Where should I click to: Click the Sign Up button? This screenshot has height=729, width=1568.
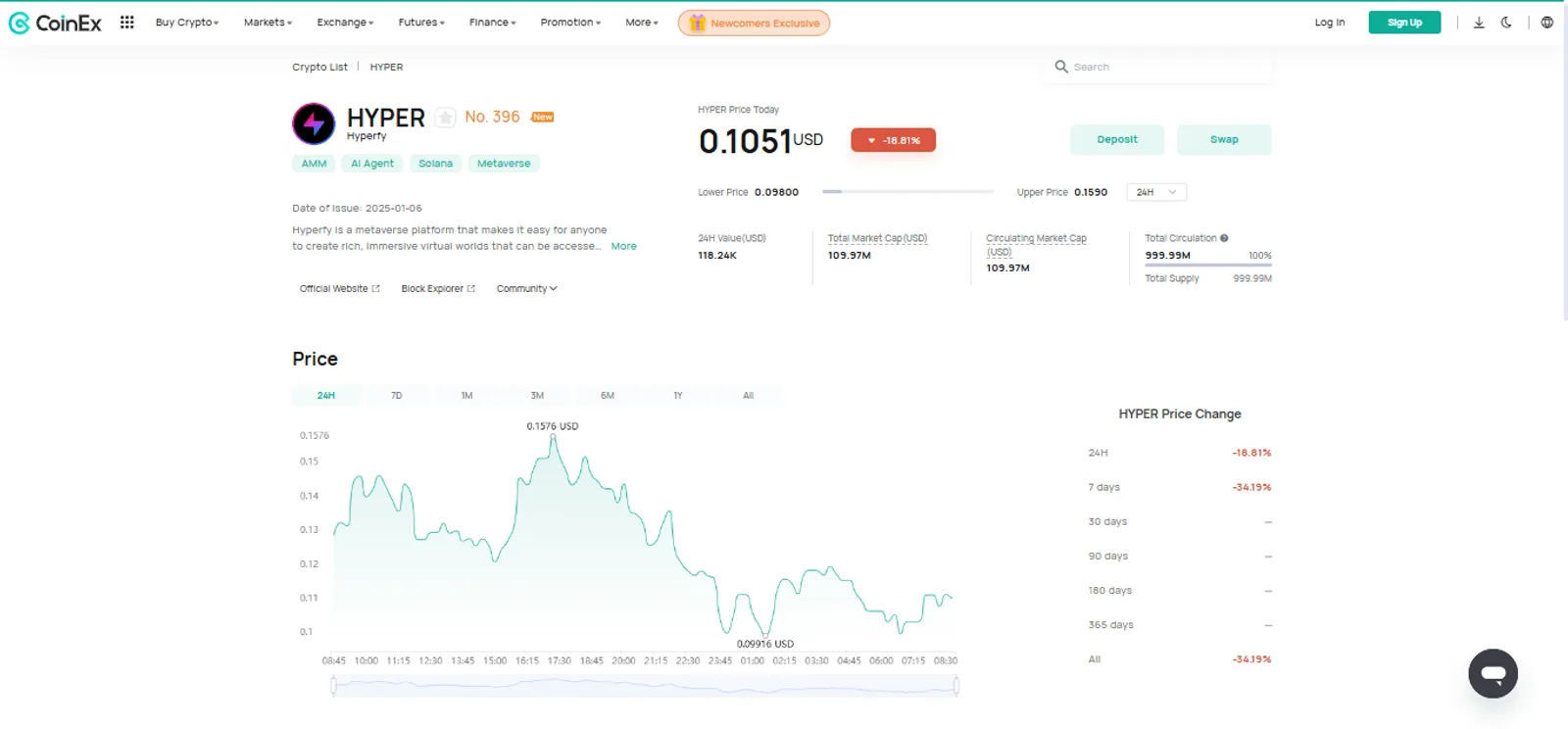[1404, 23]
